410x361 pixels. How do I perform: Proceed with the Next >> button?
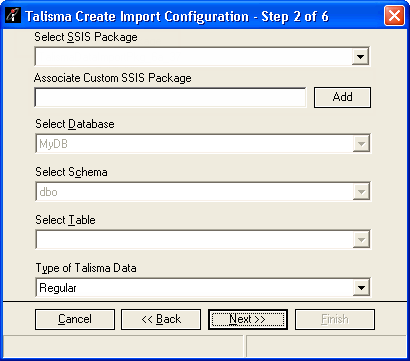(248, 319)
